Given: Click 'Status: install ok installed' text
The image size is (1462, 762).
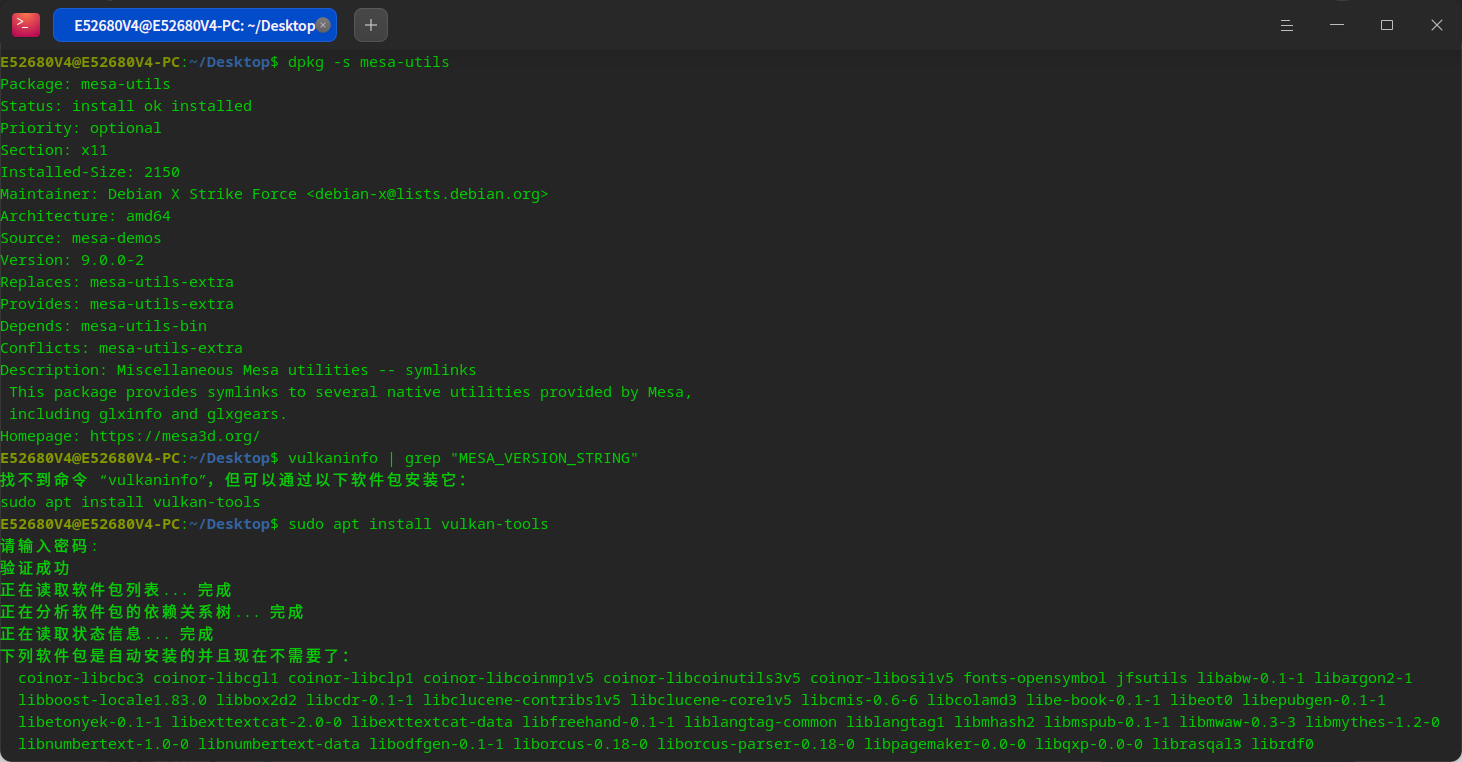Looking at the screenshot, I should [x=126, y=106].
